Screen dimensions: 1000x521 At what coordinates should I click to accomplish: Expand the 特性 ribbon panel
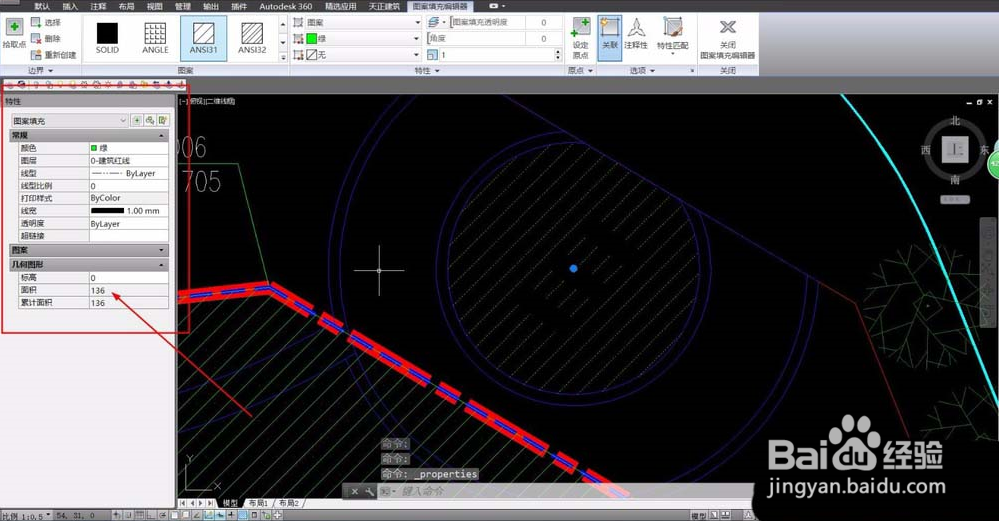click(x=427, y=70)
